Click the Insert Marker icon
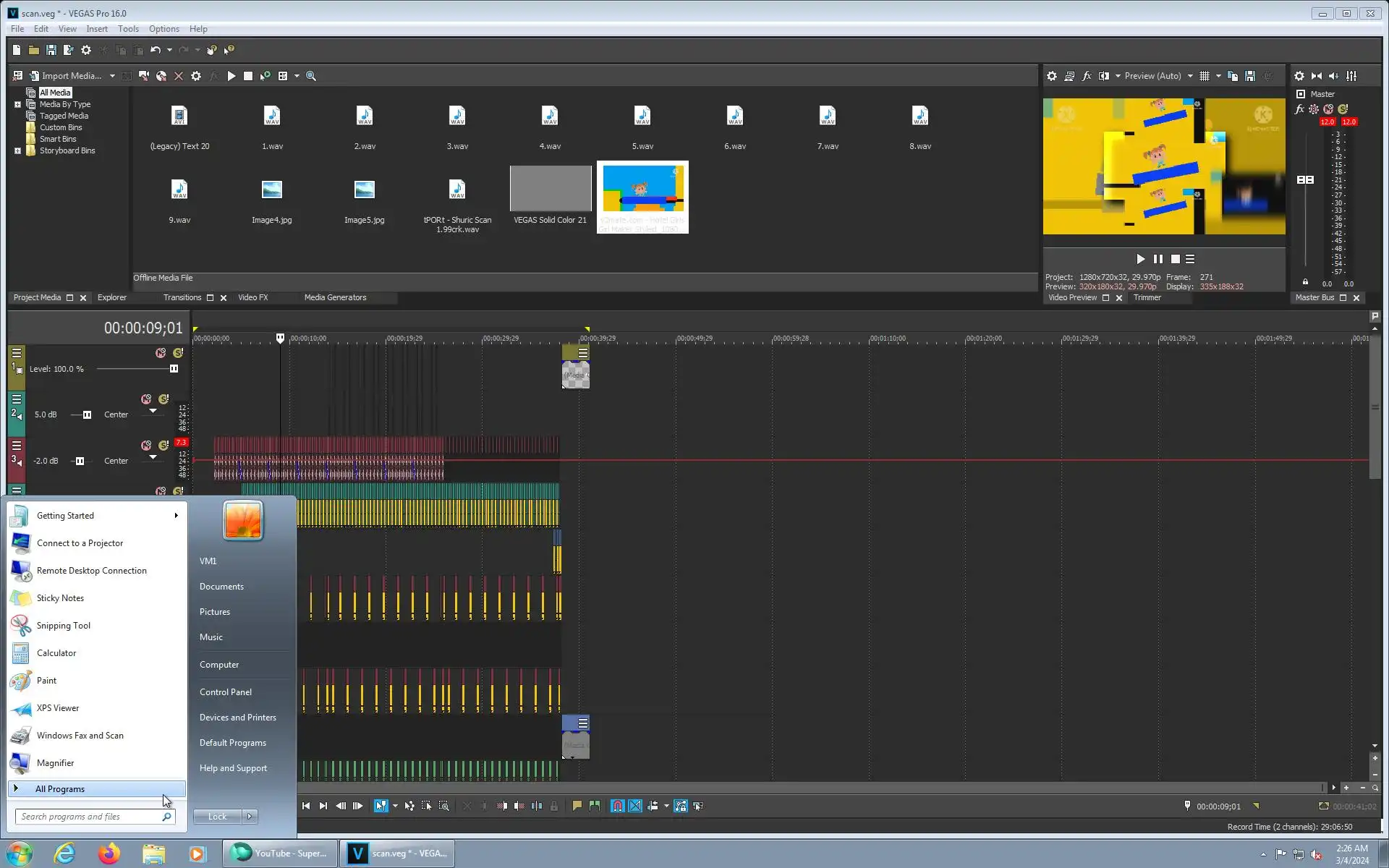Image resolution: width=1389 pixels, height=868 pixels. 577,806
